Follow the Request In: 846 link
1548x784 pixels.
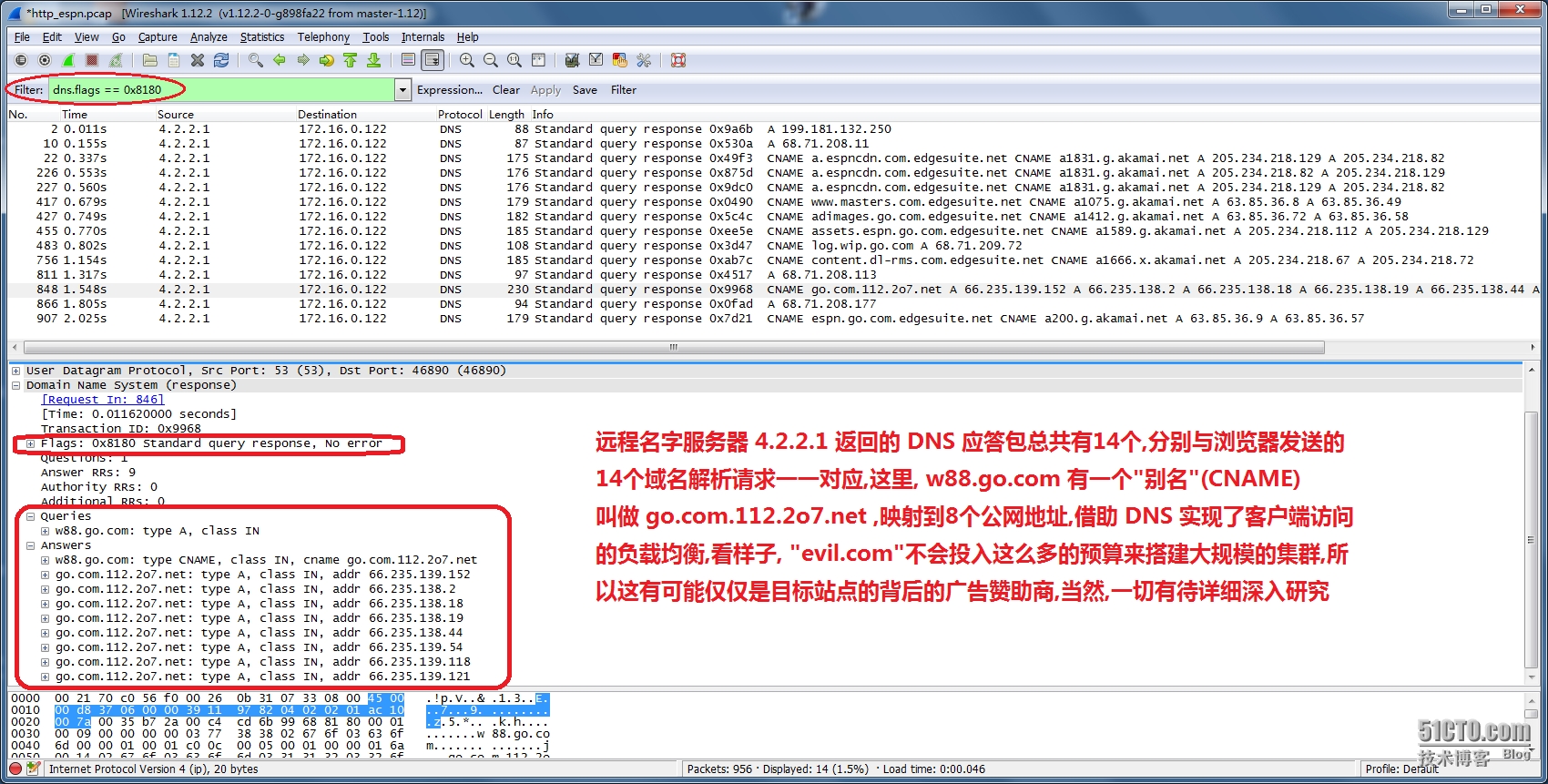pos(103,400)
